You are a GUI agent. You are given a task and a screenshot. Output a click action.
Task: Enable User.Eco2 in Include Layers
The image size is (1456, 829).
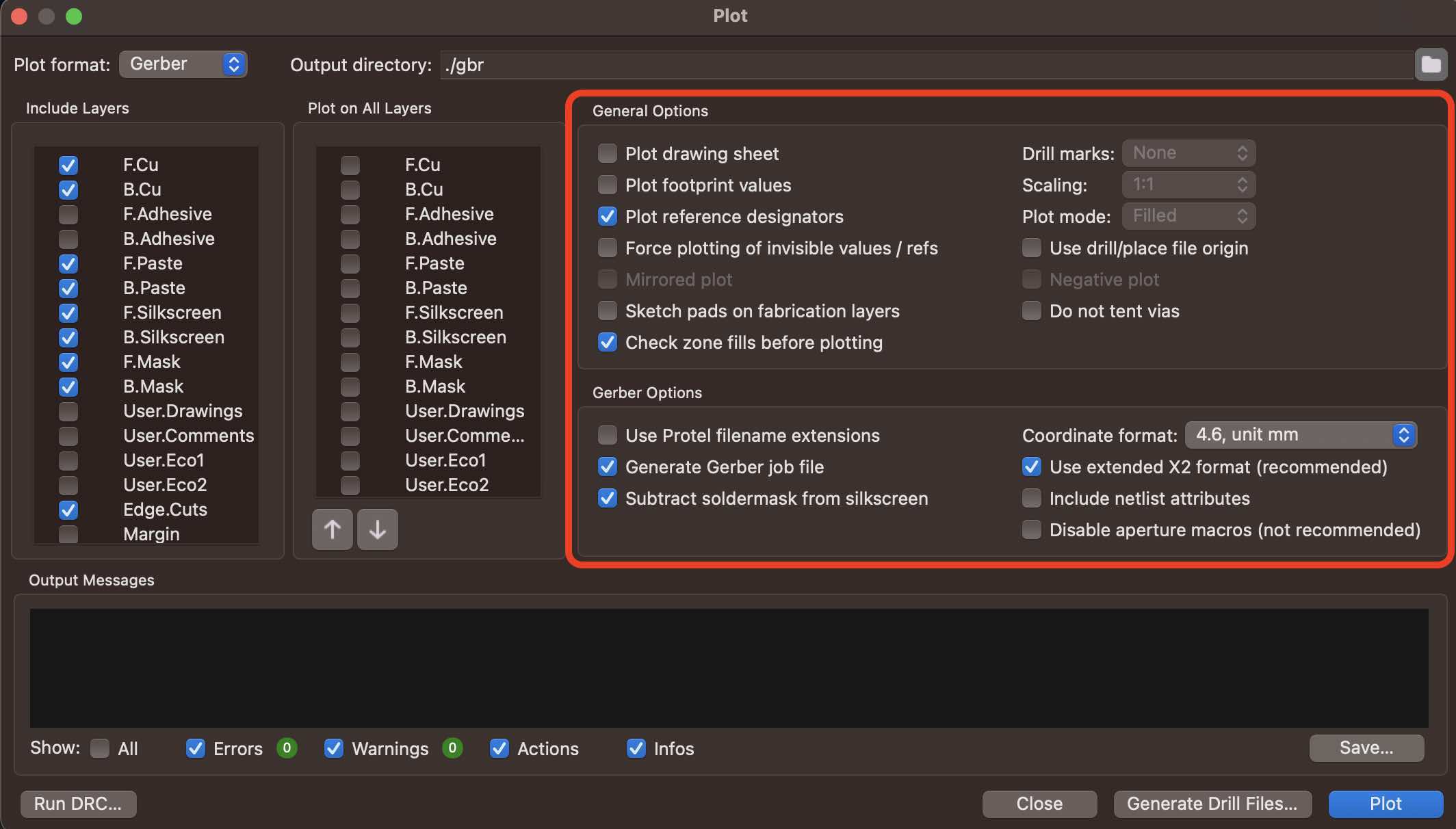click(68, 485)
